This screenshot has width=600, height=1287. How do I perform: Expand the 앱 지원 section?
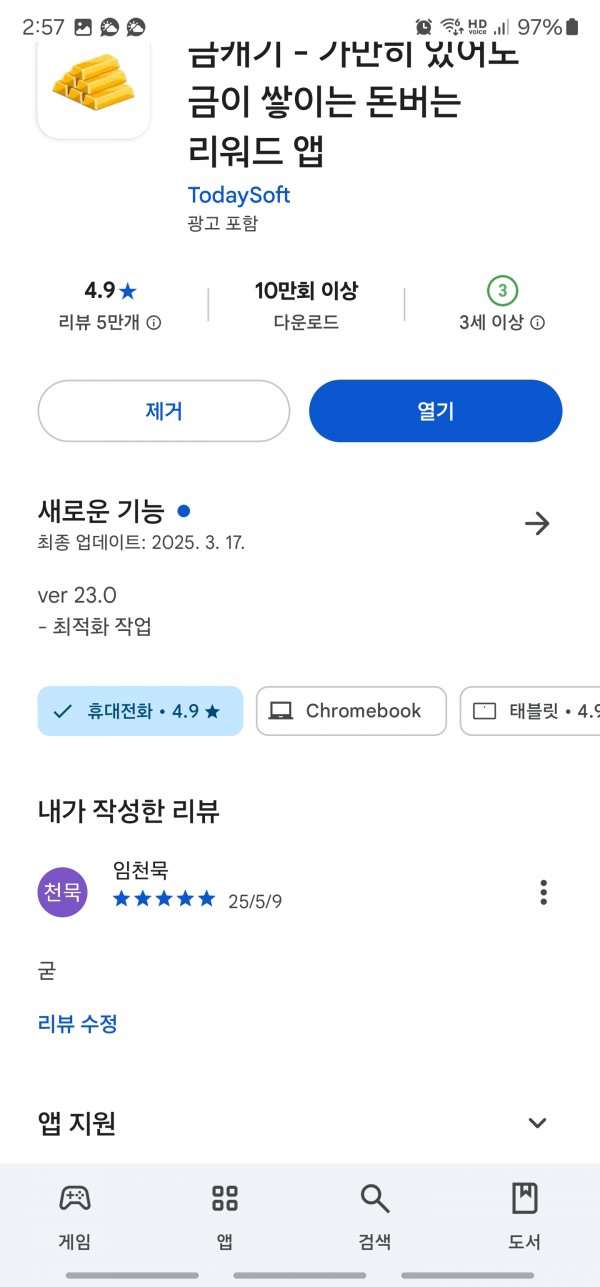point(537,1123)
